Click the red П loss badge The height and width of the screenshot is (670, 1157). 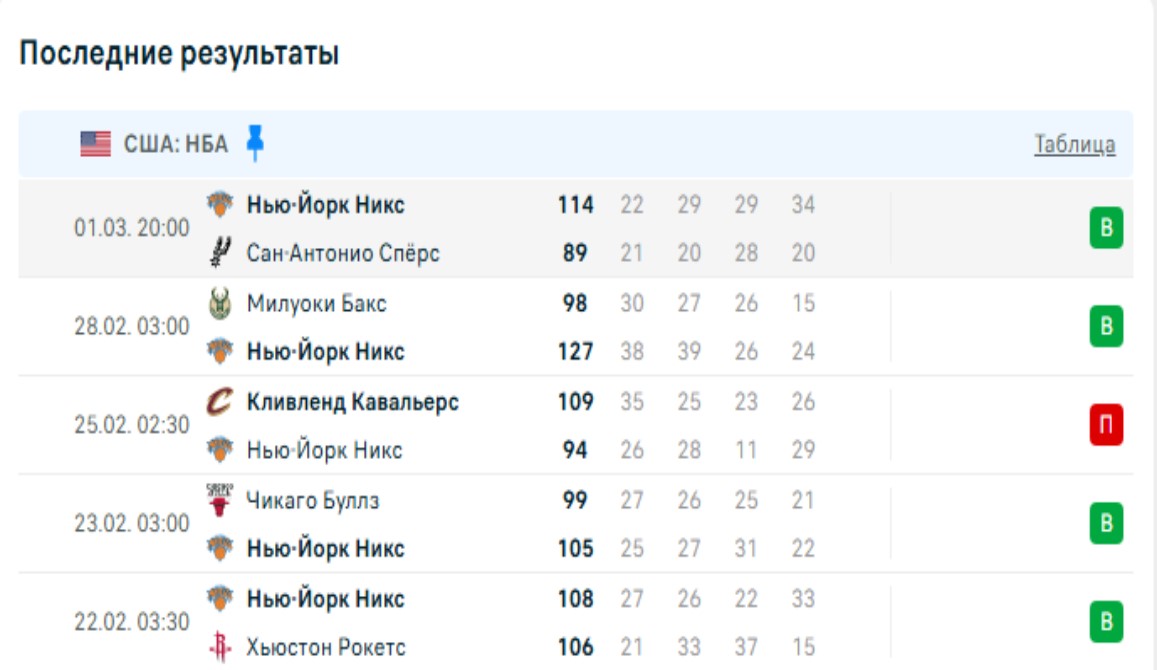(1106, 427)
